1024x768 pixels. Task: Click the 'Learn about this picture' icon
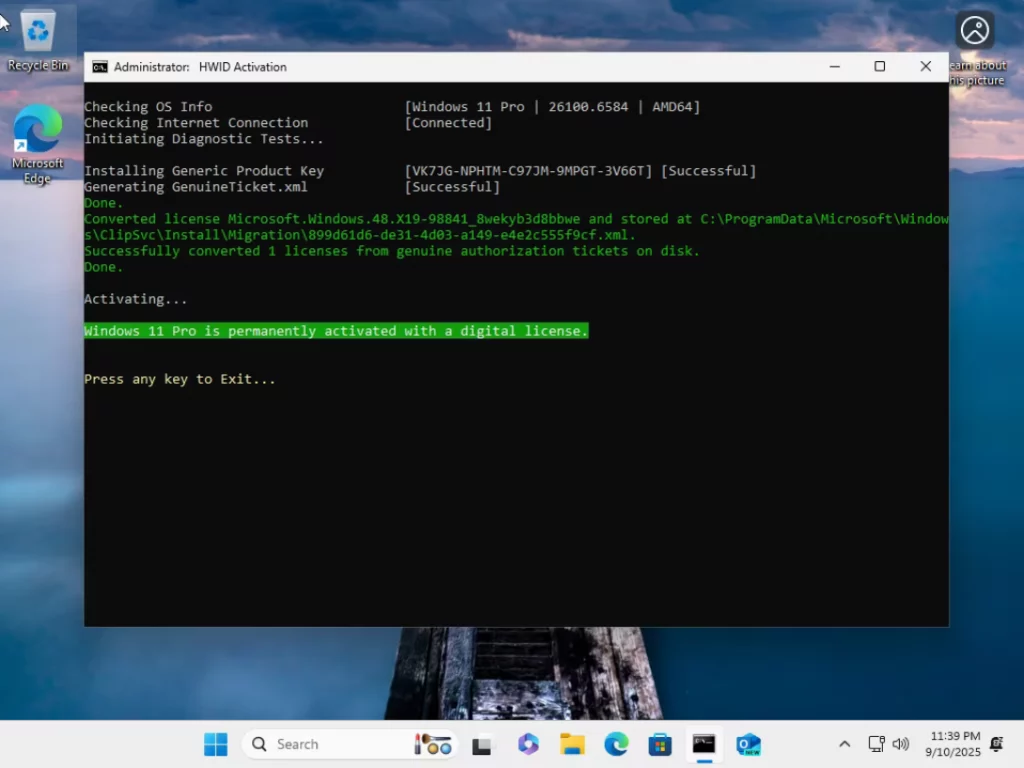point(974,30)
